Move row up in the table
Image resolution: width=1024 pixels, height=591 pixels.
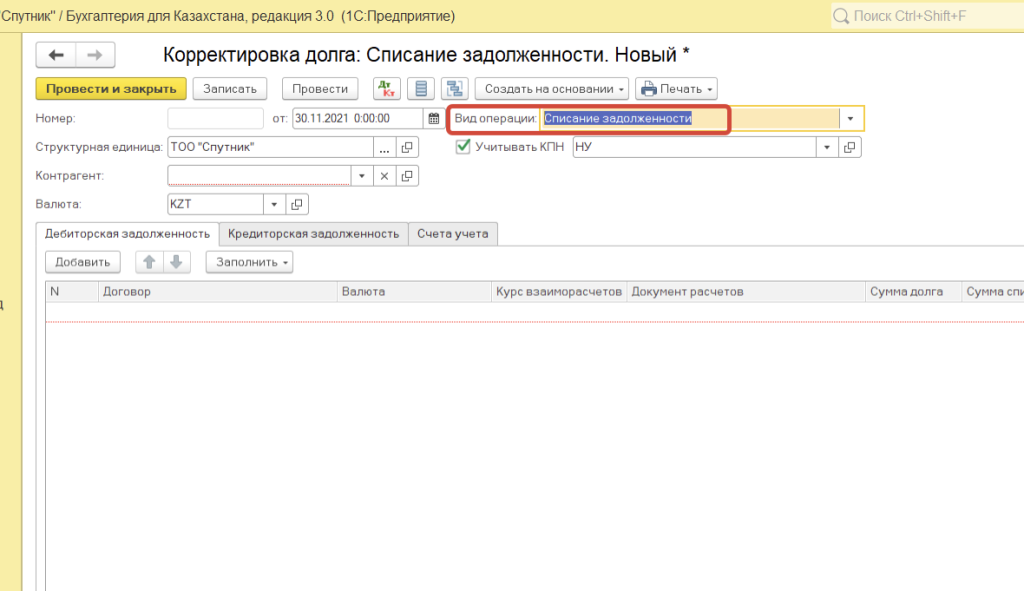[149, 262]
